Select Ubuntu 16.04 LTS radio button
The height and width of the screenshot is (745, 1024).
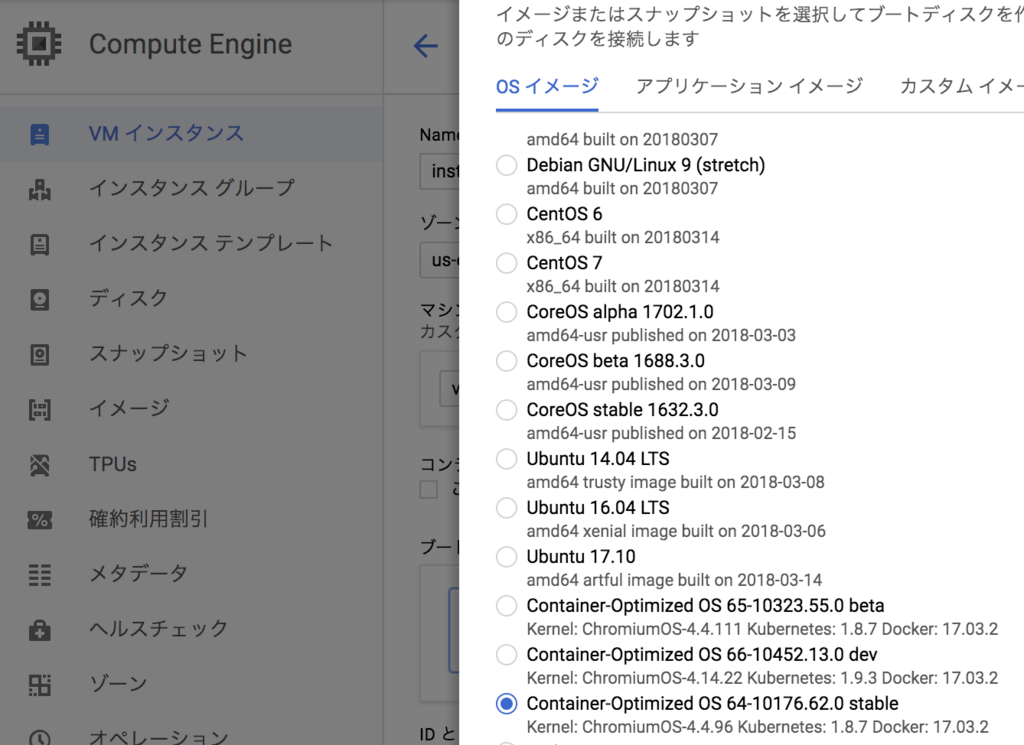pos(506,508)
